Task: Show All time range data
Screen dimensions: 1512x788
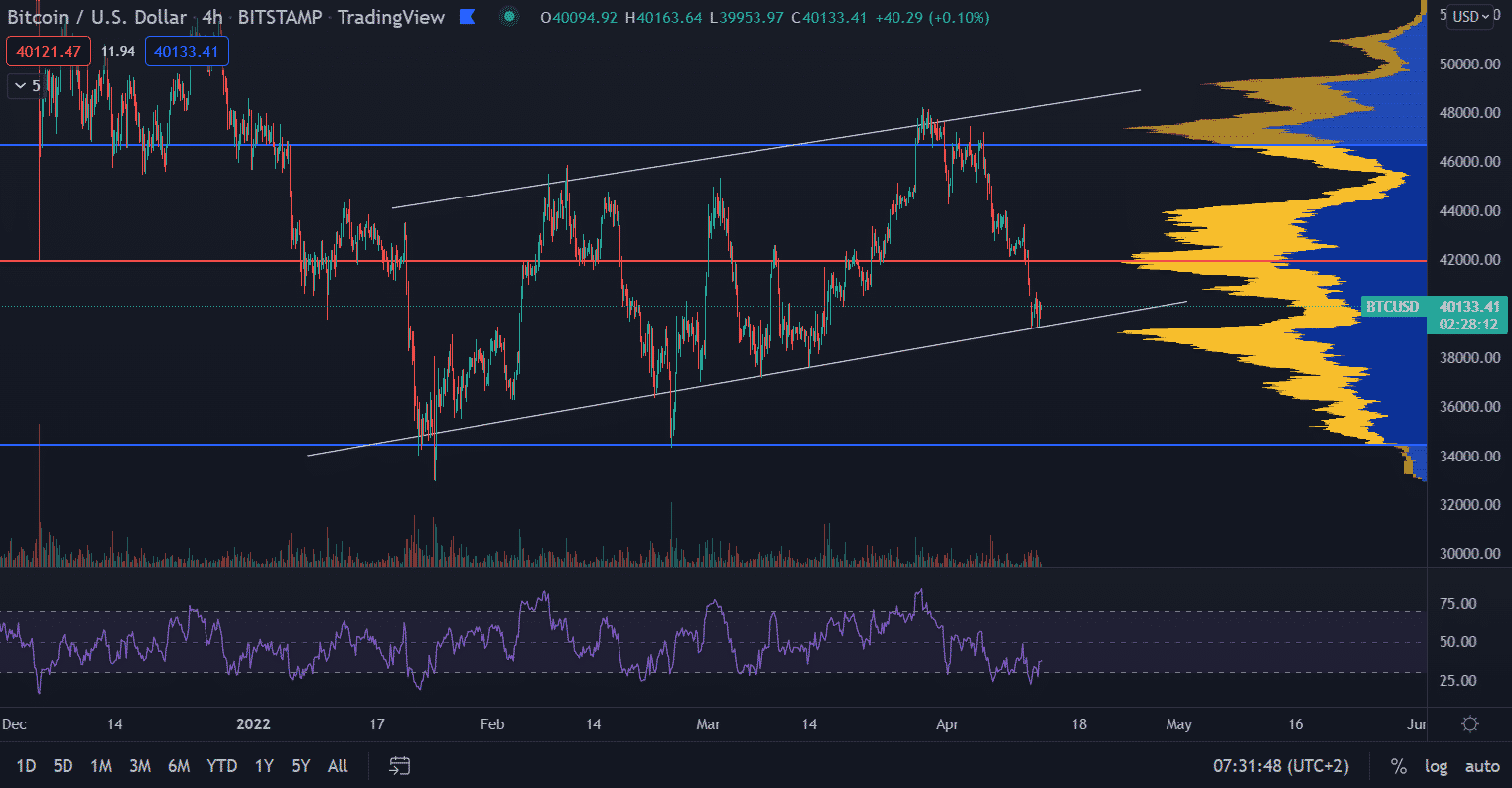Action: (x=338, y=766)
